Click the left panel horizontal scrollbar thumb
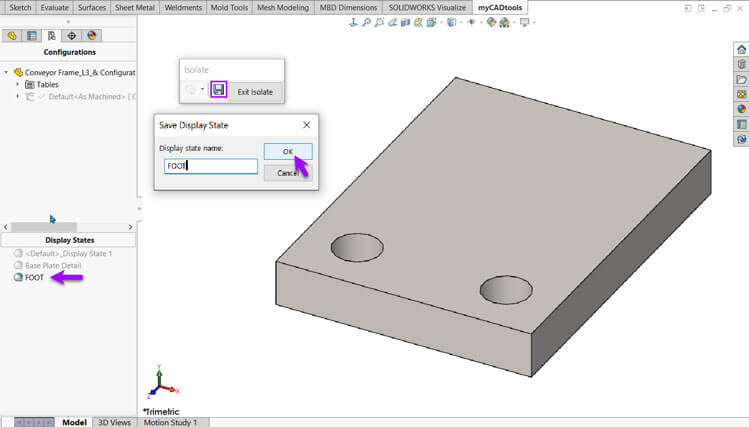 coord(43,227)
